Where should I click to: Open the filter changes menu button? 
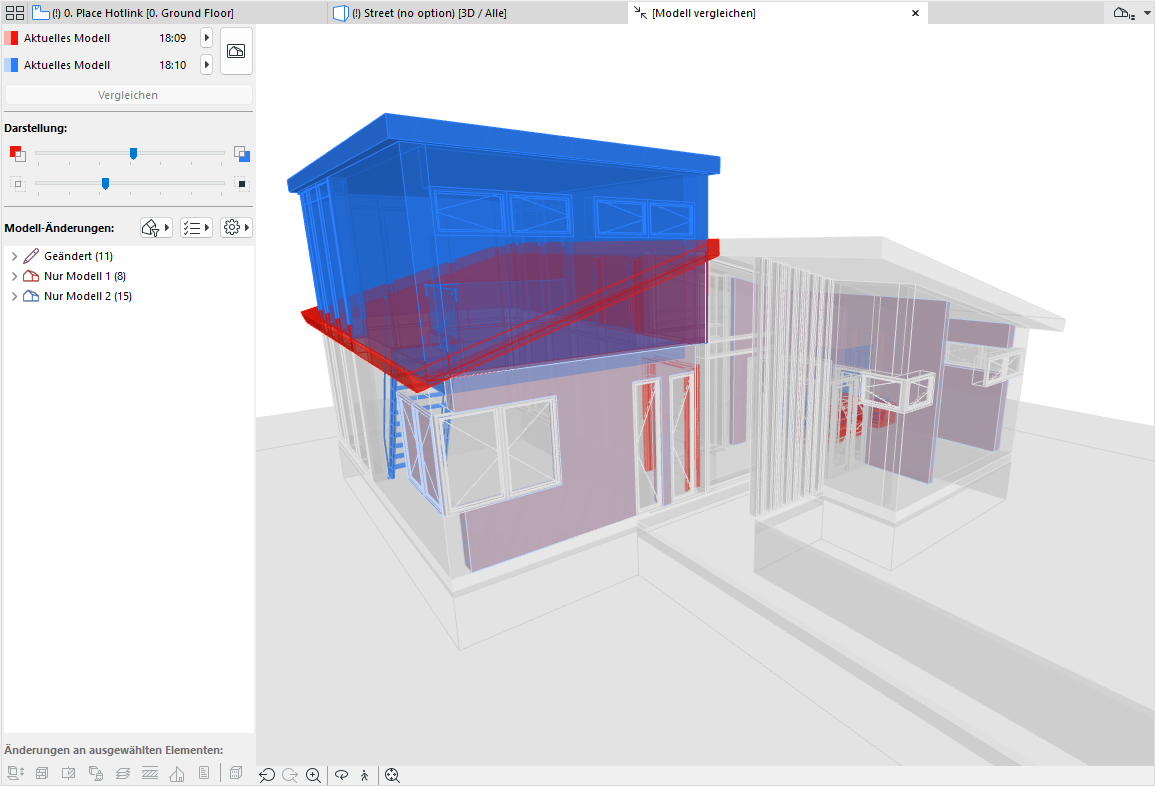click(156, 228)
